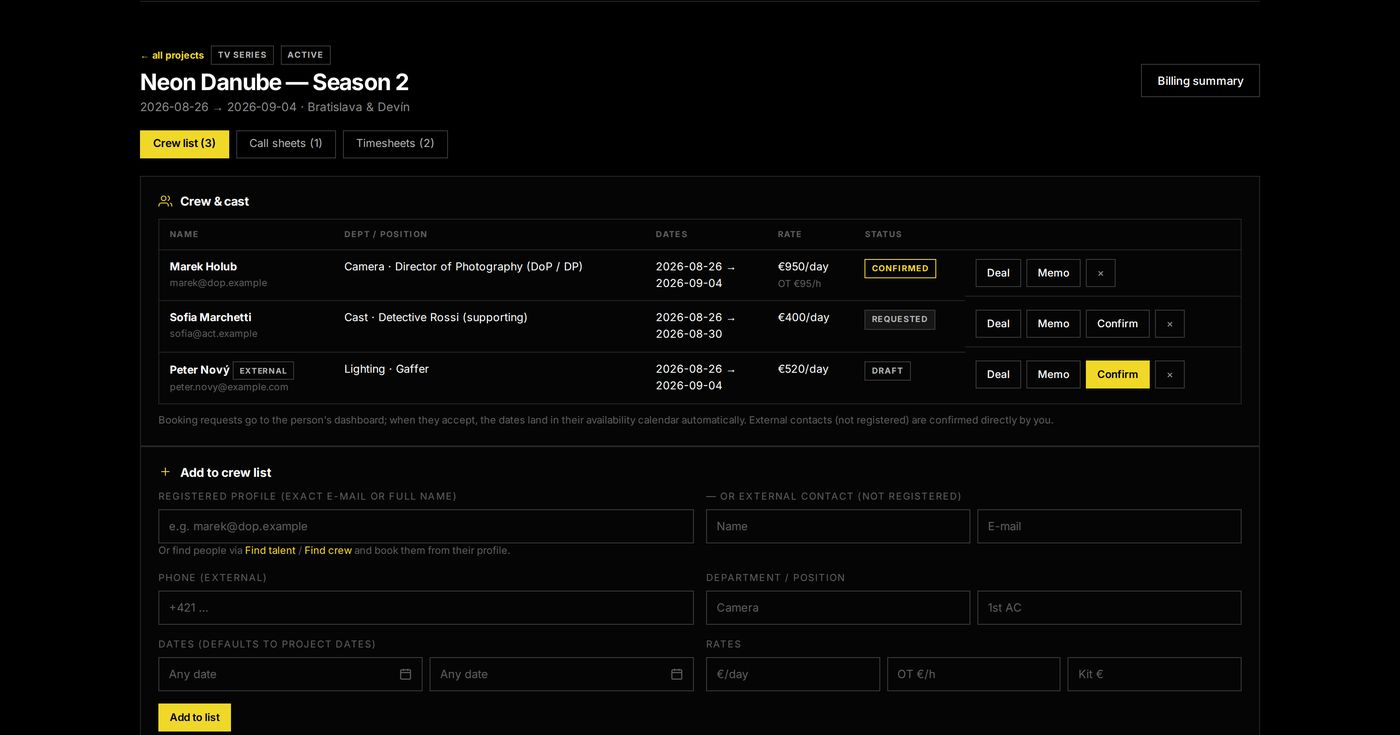Focus the position field showing 1st AC
This screenshot has width=1400, height=735.
pyautogui.click(x=1109, y=608)
